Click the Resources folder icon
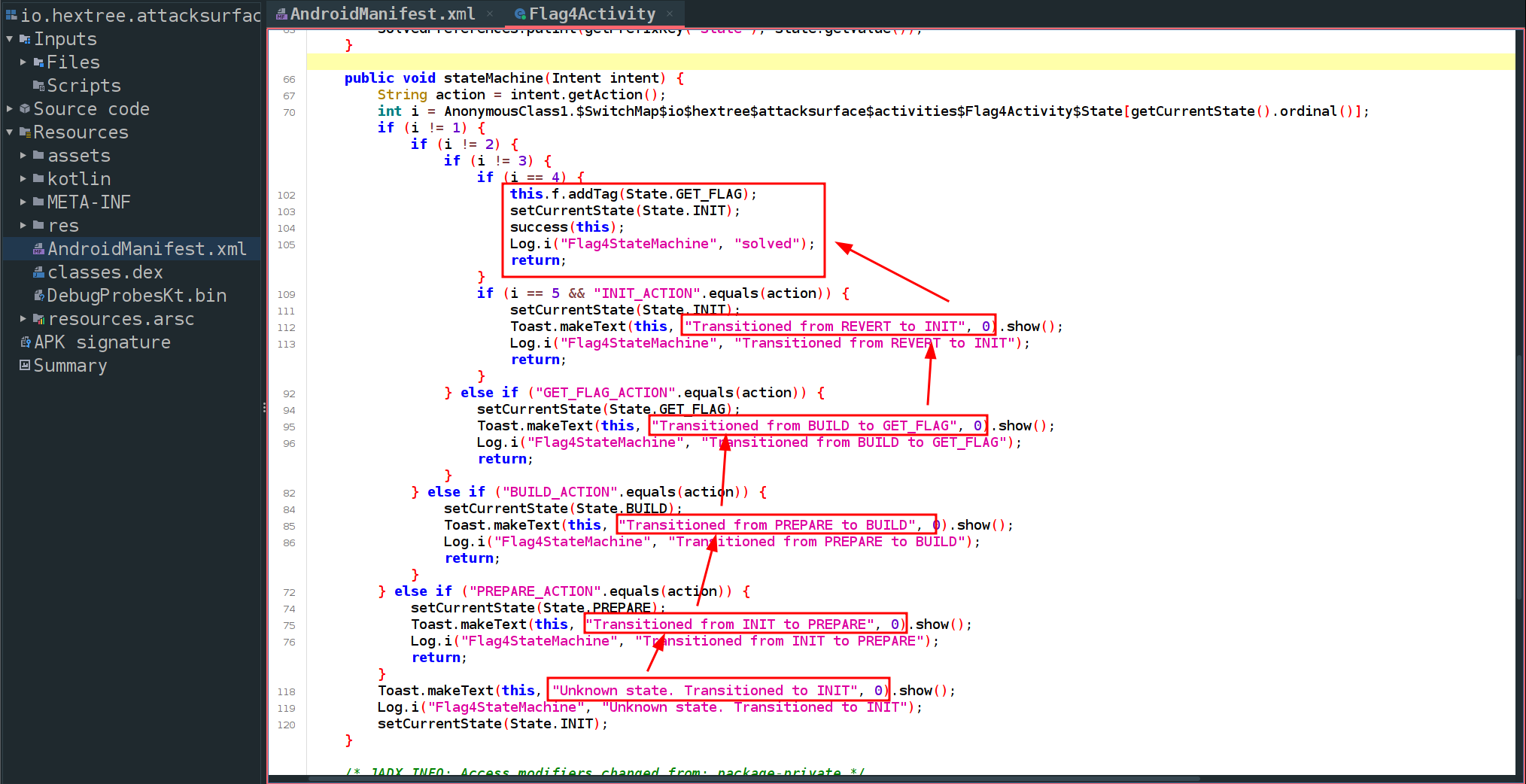The width and height of the screenshot is (1526, 784). click(25, 132)
